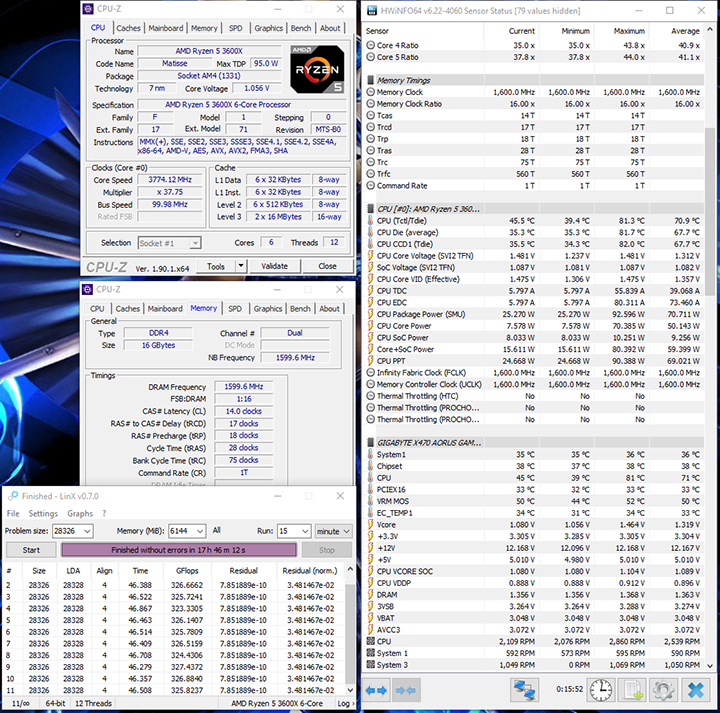Click the LinX finished progress bar
The width and height of the screenshot is (720, 713).
178,550
